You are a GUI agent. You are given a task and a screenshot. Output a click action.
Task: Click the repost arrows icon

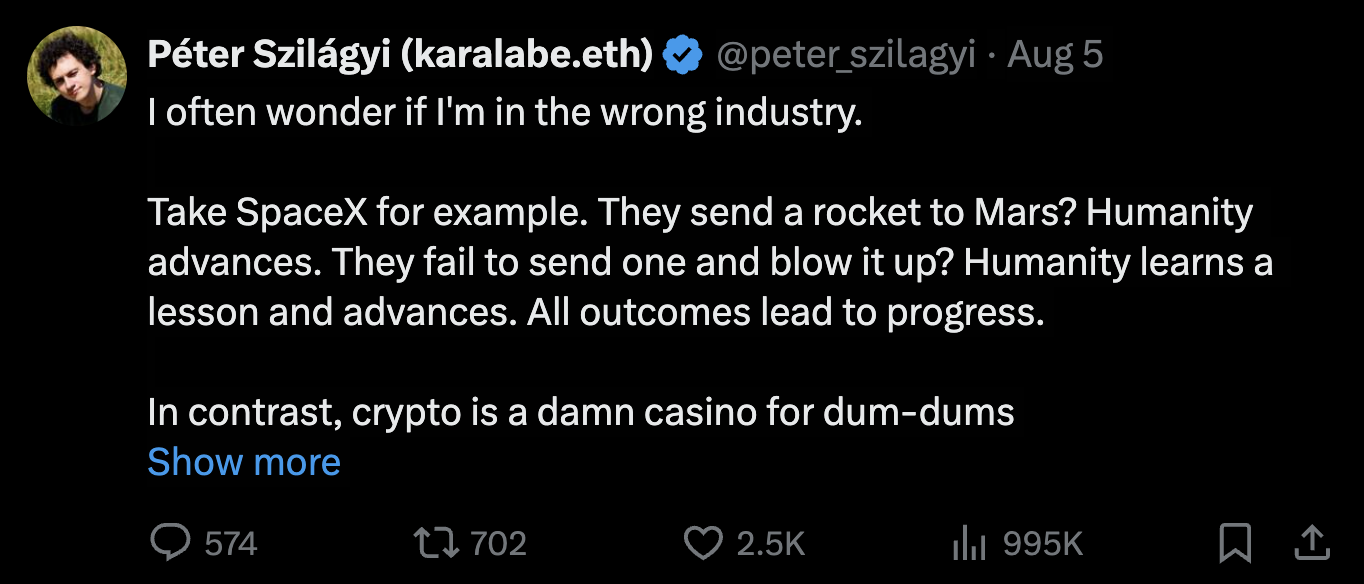click(x=437, y=542)
